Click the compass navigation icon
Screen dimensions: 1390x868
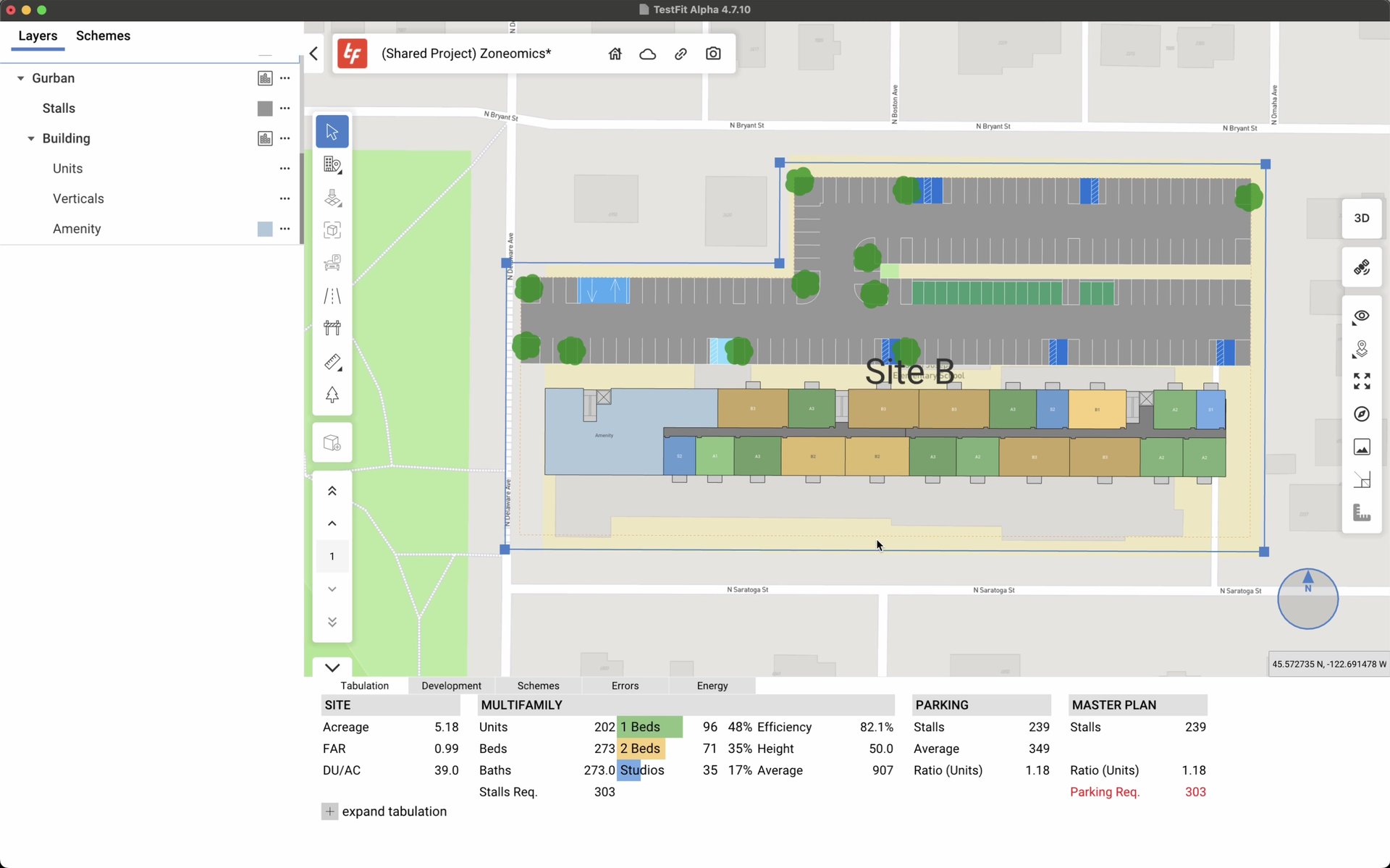tap(1361, 414)
